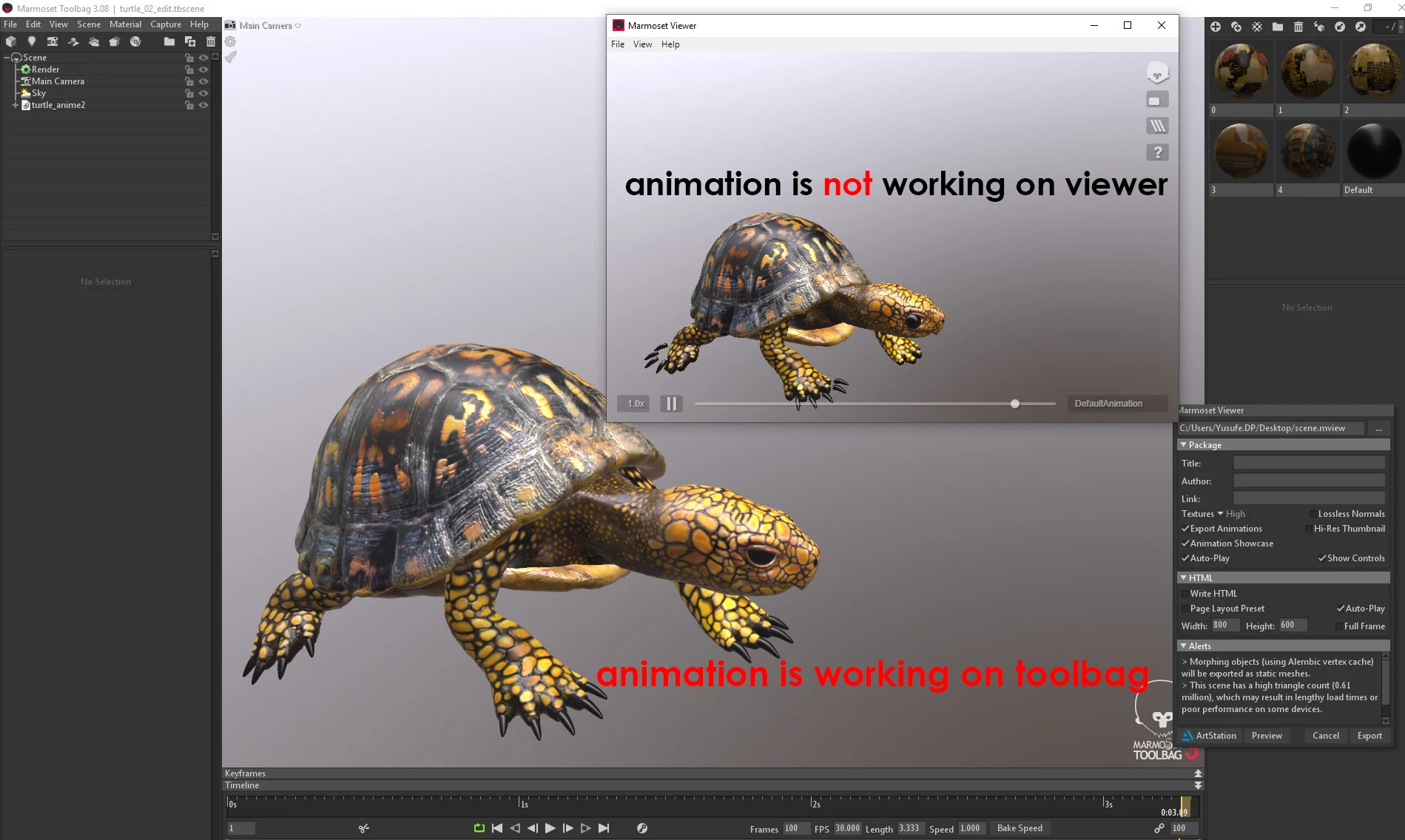Click the ArtStation upload button
This screenshot has height=840, width=1405.
1210,736
